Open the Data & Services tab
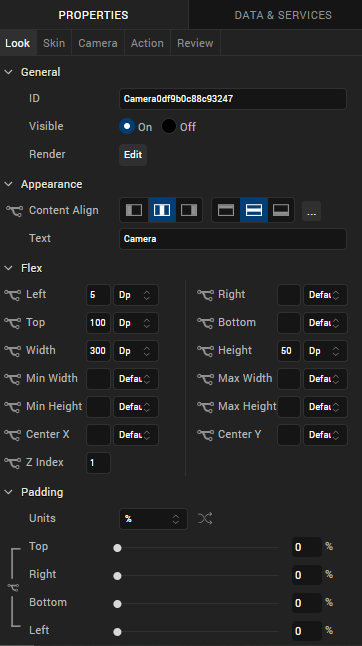The height and width of the screenshot is (646, 362). click(x=283, y=15)
